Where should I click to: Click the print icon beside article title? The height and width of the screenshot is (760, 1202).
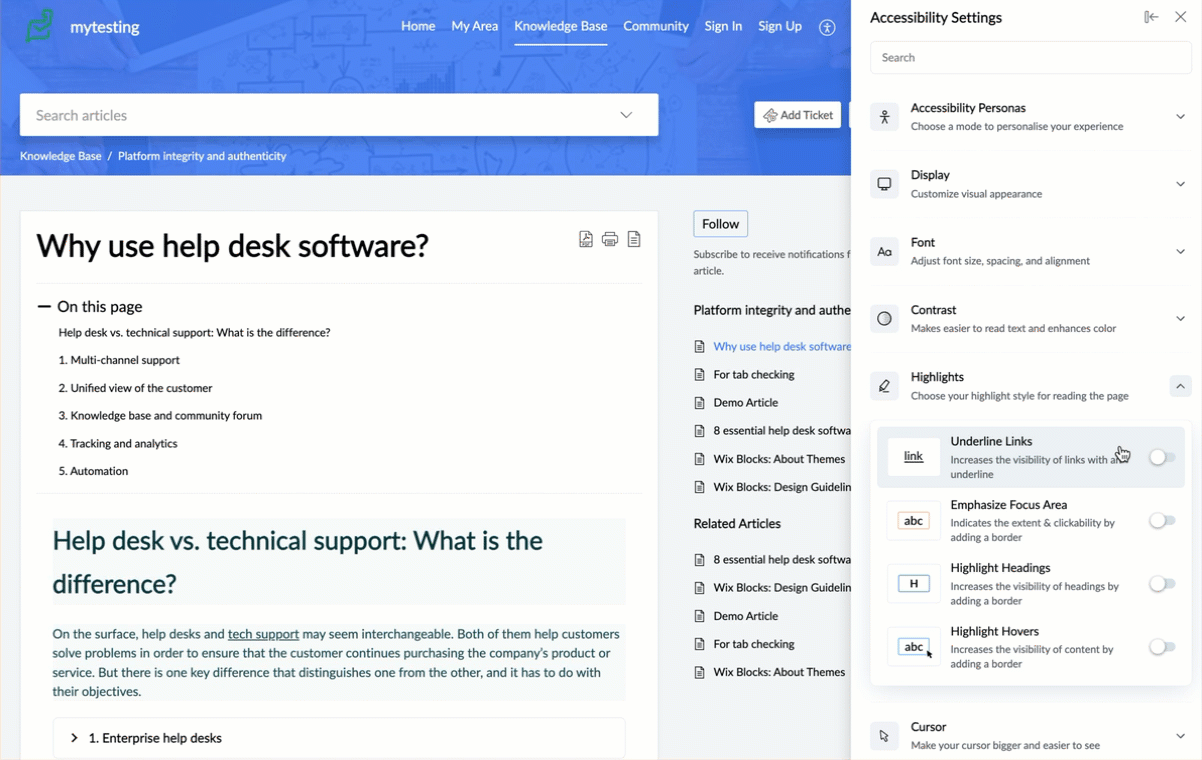pos(610,239)
